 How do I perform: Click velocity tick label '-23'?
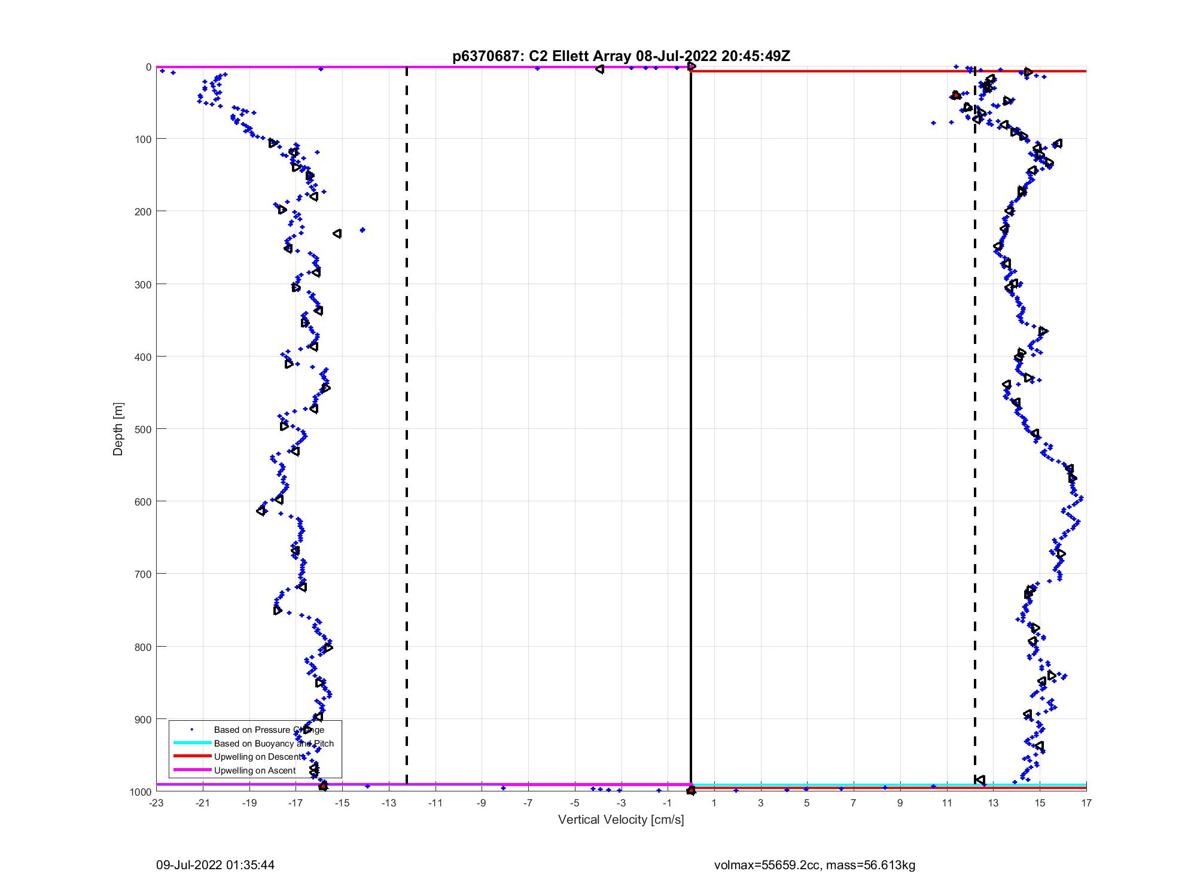point(156,802)
